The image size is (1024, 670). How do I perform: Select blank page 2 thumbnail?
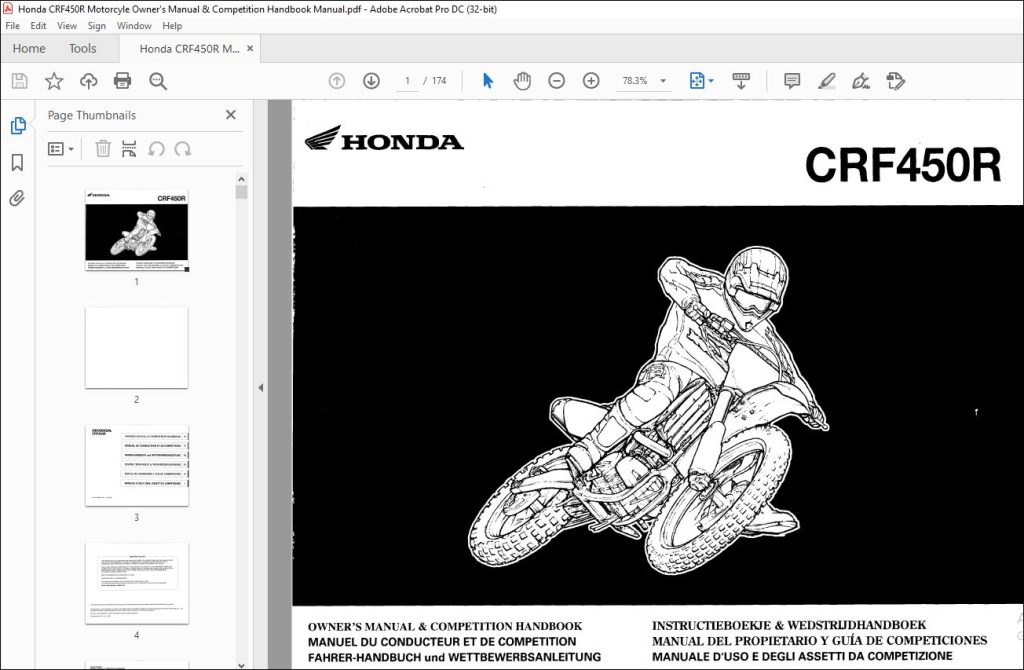(136, 348)
